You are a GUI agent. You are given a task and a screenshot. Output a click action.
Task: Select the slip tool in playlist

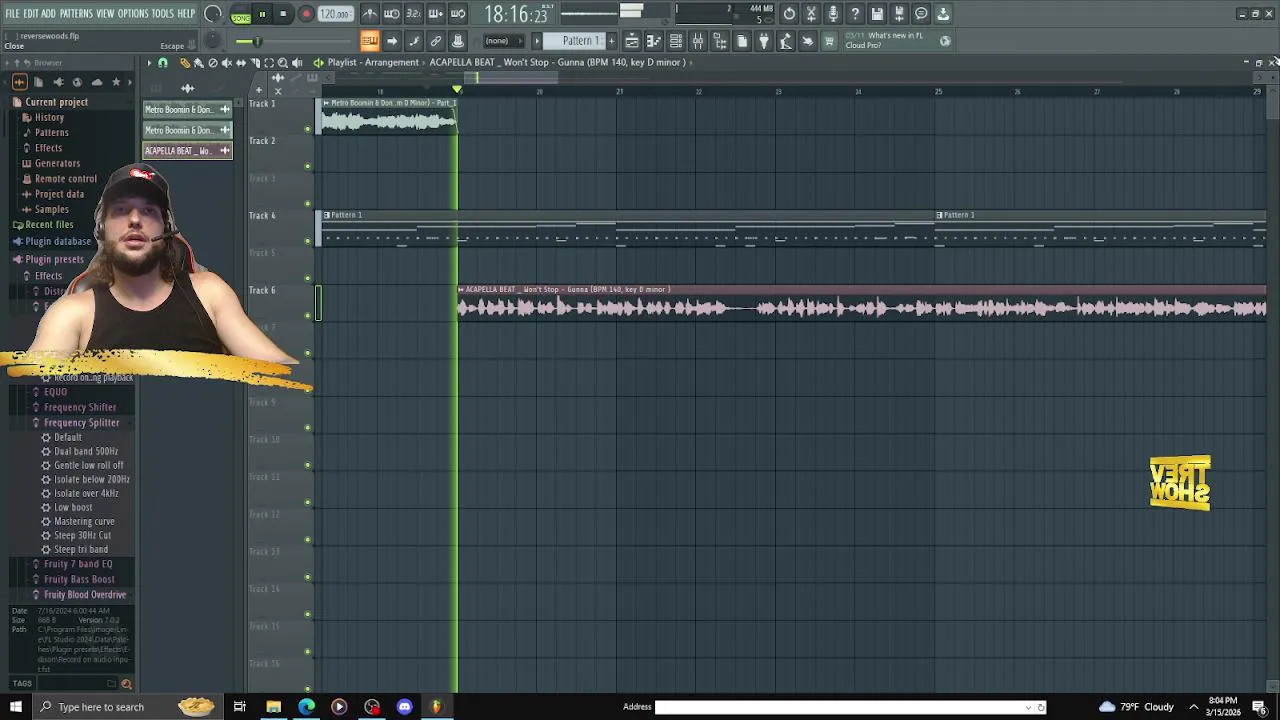tap(241, 63)
